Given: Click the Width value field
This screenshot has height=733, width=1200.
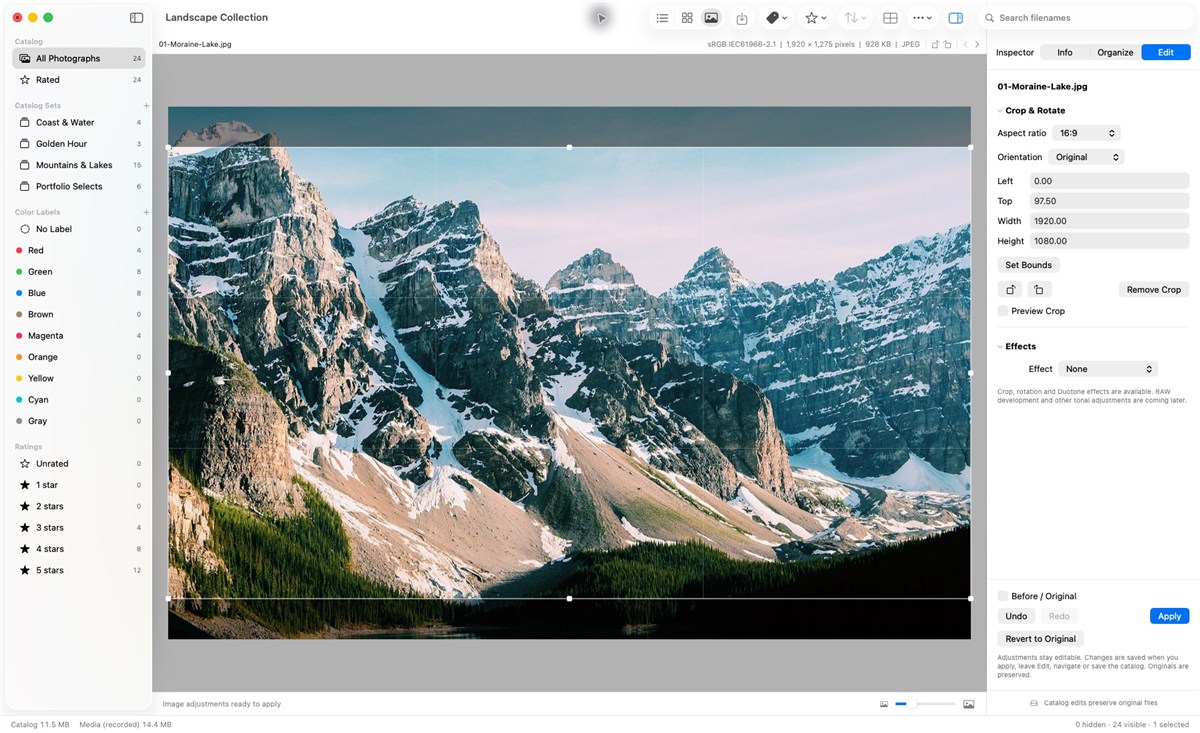Looking at the screenshot, I should click(1109, 221).
